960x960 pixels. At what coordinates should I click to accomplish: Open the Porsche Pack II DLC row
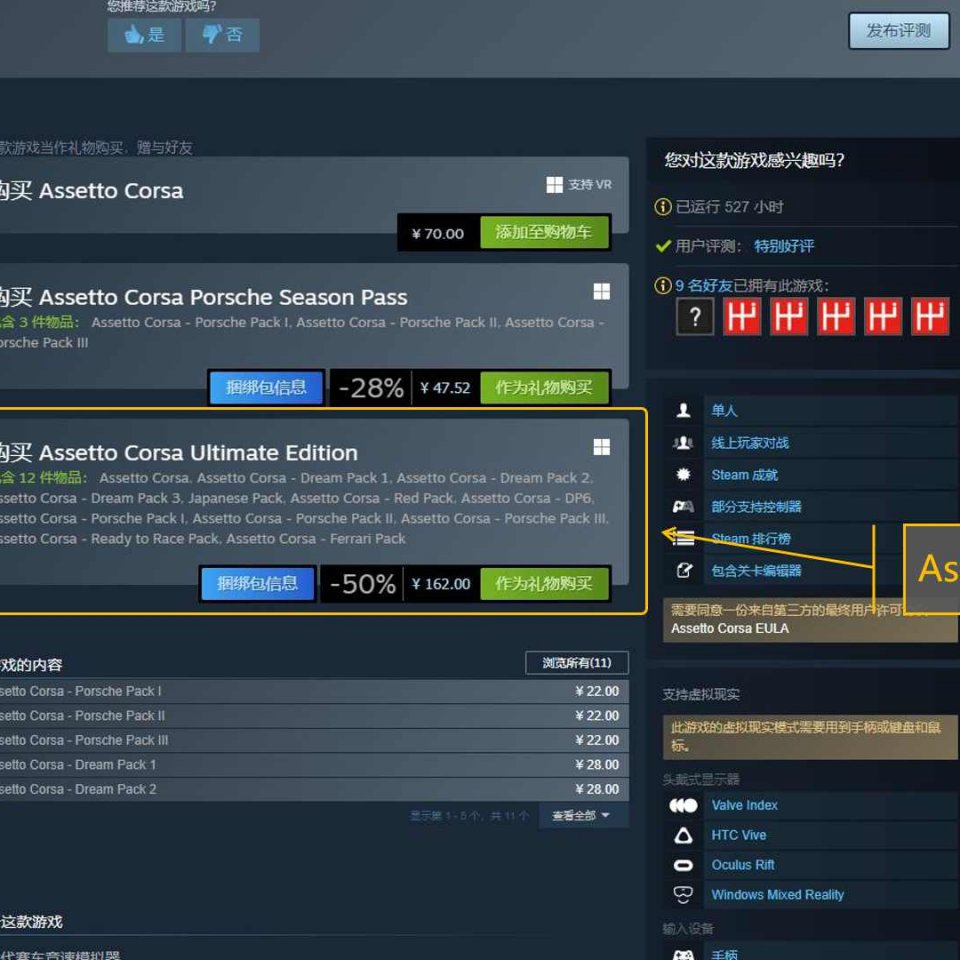tap(314, 716)
